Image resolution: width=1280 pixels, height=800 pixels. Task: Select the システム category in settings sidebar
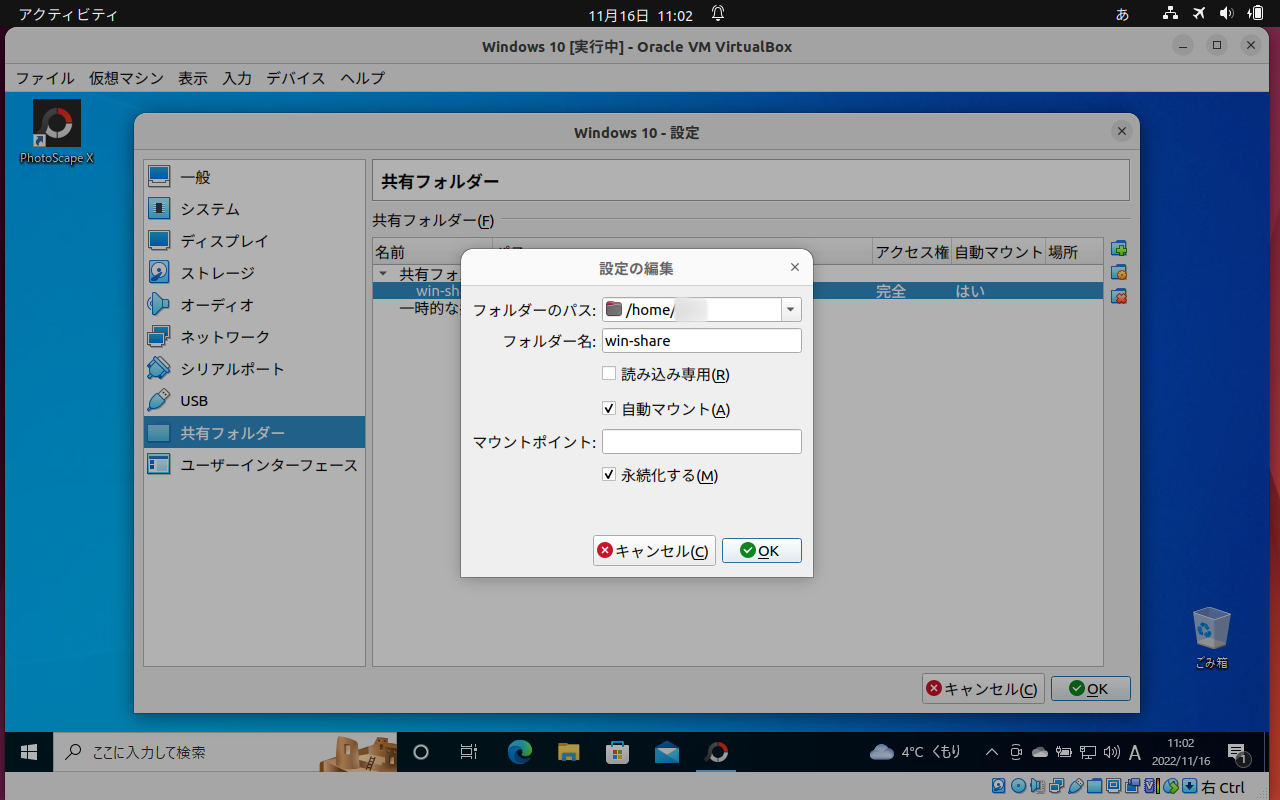(211, 208)
